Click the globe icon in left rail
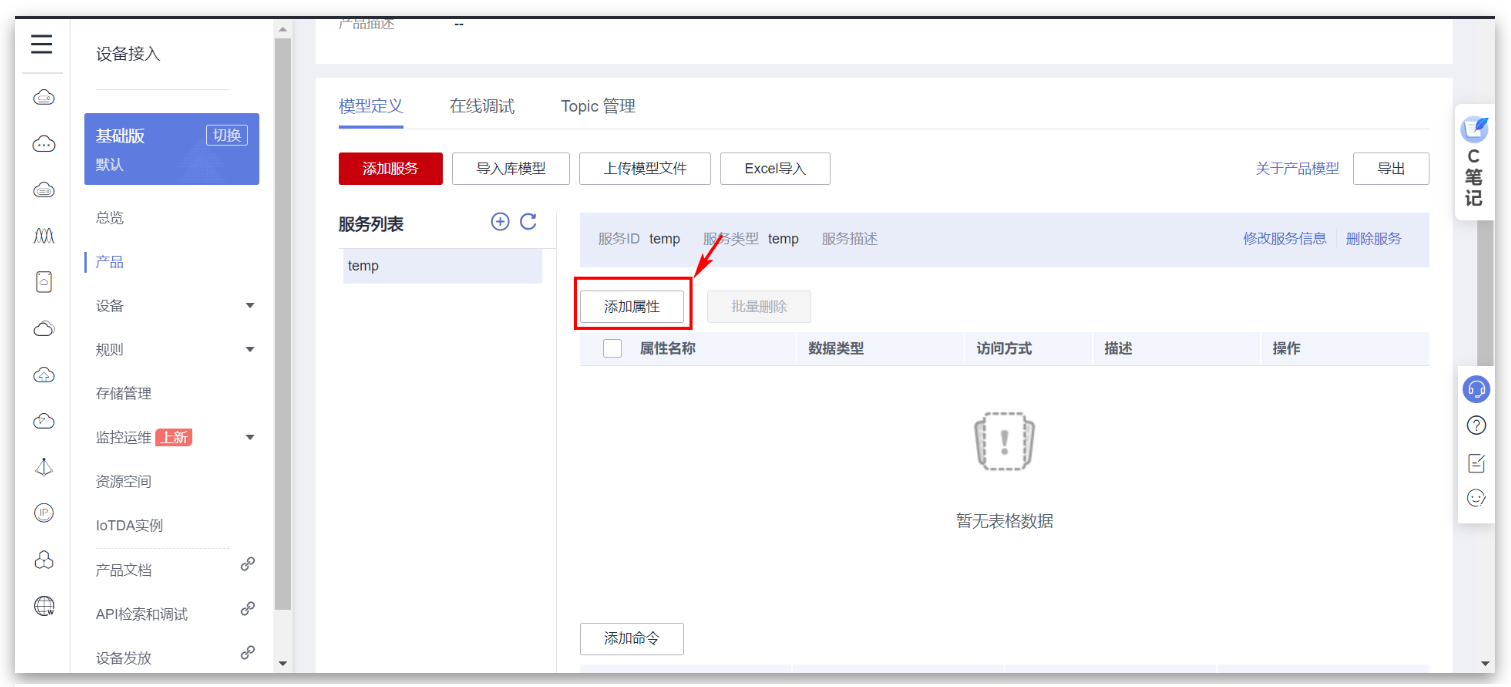Screen dimensions: 1511x687 click(43, 605)
